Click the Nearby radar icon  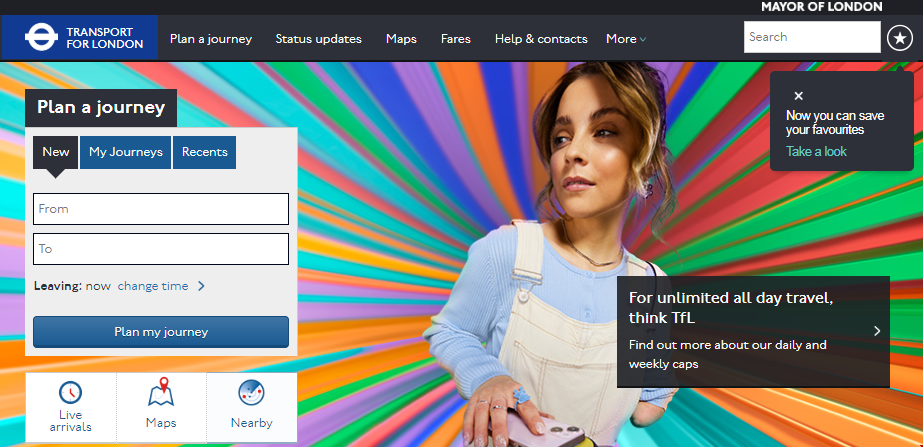click(251, 392)
